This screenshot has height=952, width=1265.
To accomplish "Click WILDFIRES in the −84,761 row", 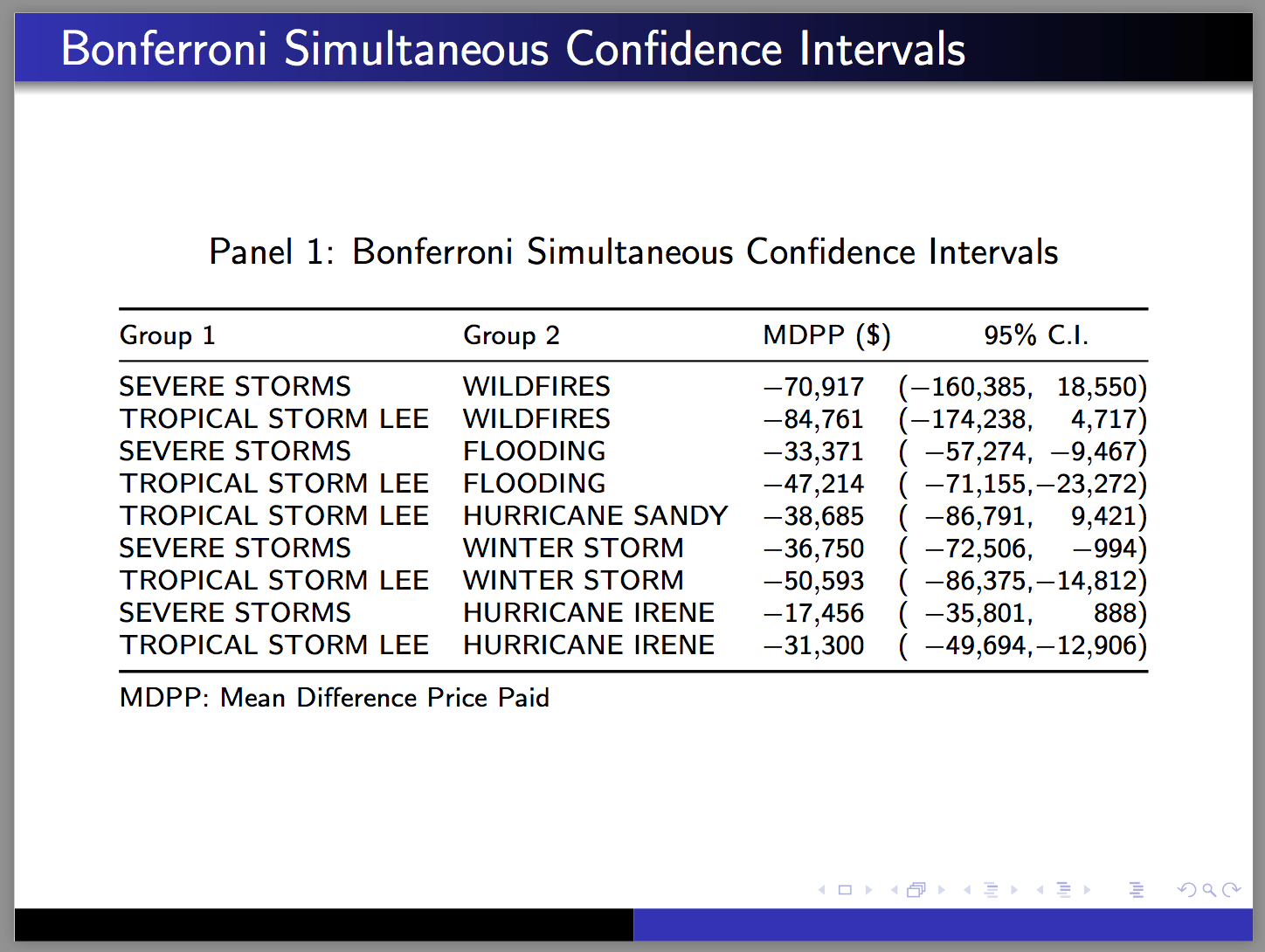I will tap(536, 418).
